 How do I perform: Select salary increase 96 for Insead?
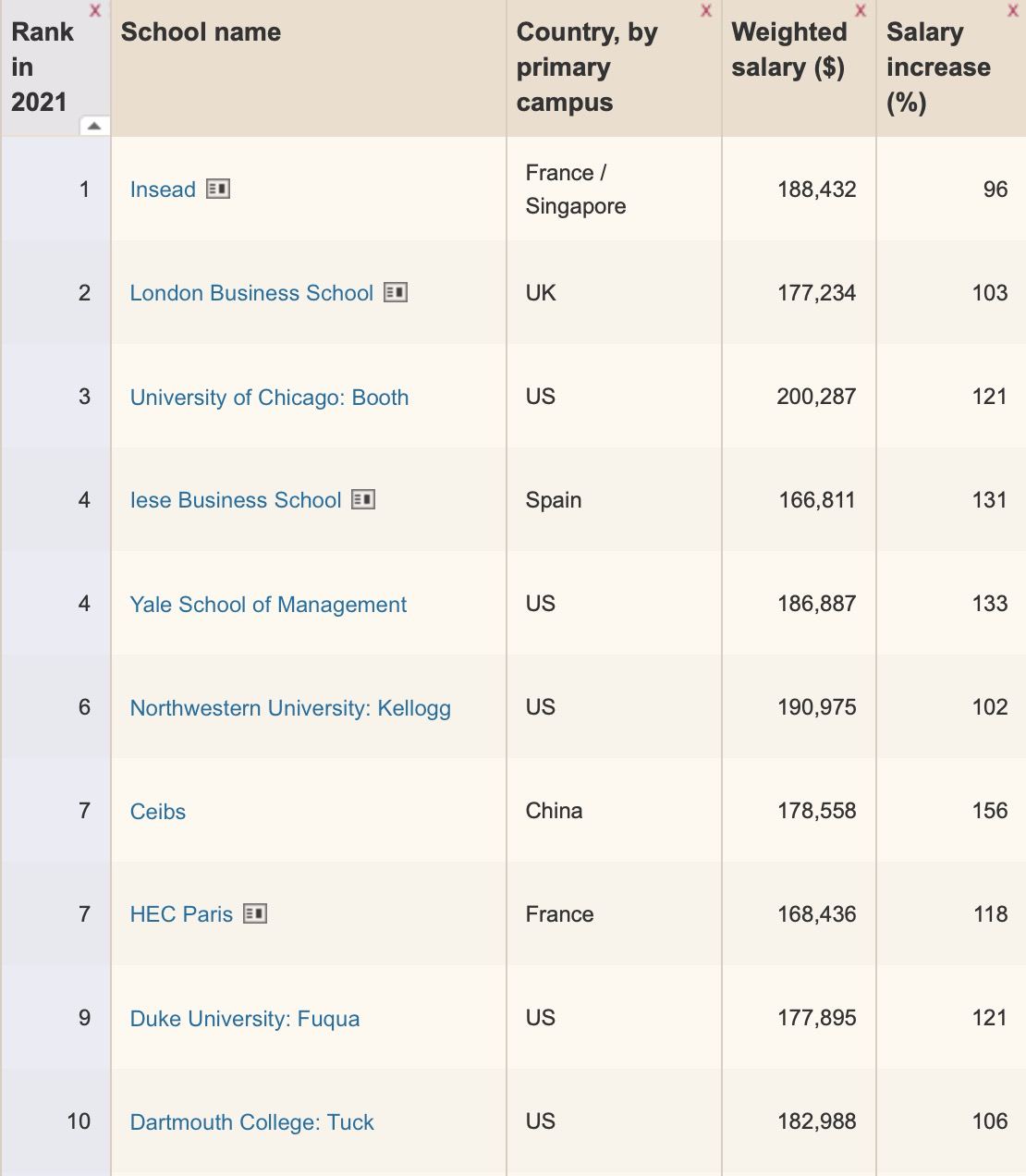pyautogui.click(x=995, y=190)
